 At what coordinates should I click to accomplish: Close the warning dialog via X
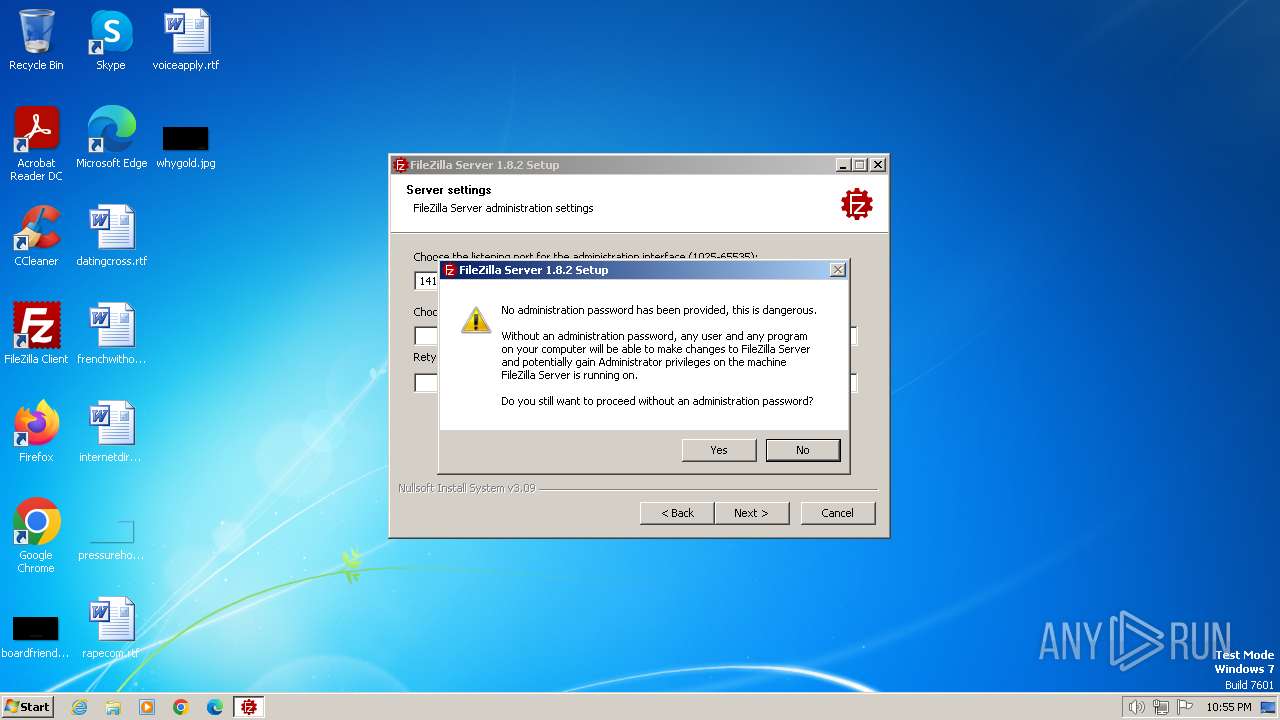tap(838, 270)
